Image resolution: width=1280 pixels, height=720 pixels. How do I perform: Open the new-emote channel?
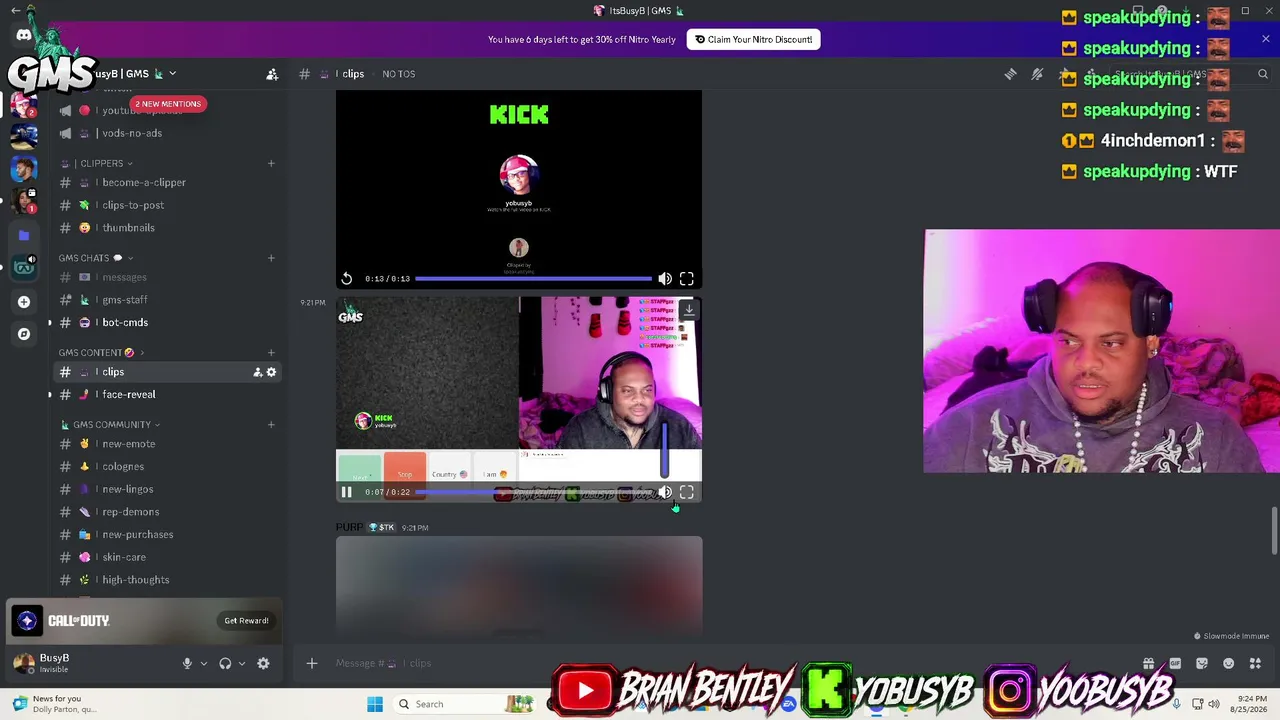(x=166, y=444)
